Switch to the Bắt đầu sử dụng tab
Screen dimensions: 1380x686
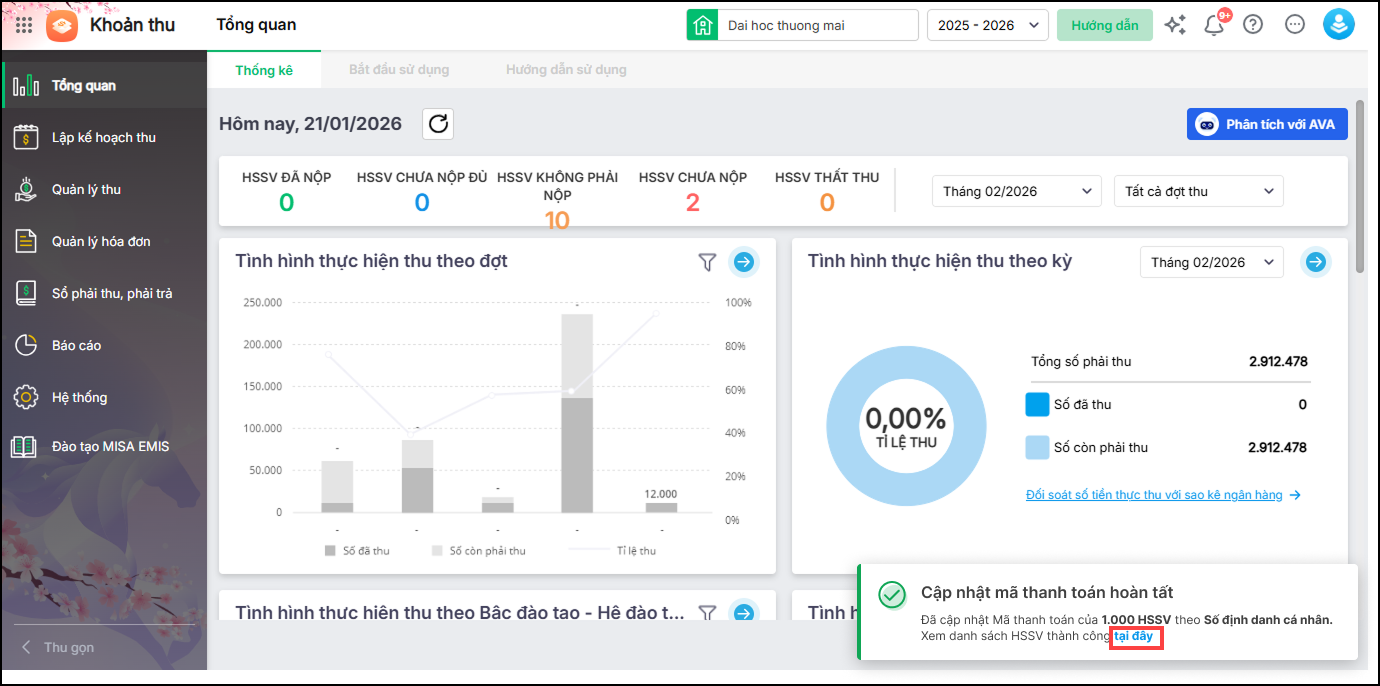coord(399,70)
